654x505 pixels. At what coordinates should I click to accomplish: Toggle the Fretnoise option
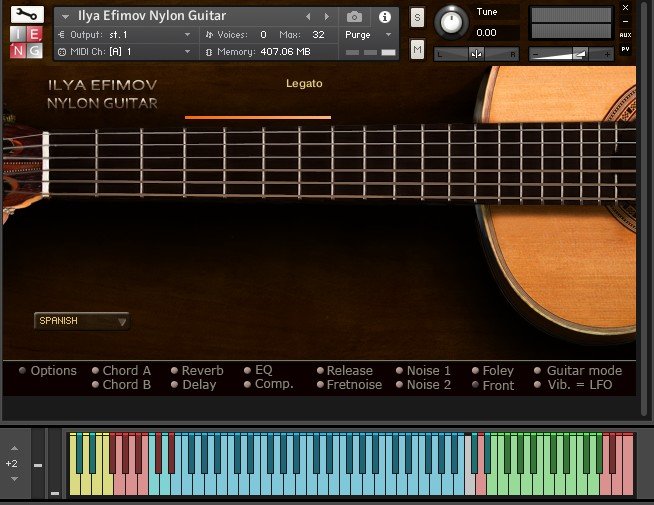point(320,384)
